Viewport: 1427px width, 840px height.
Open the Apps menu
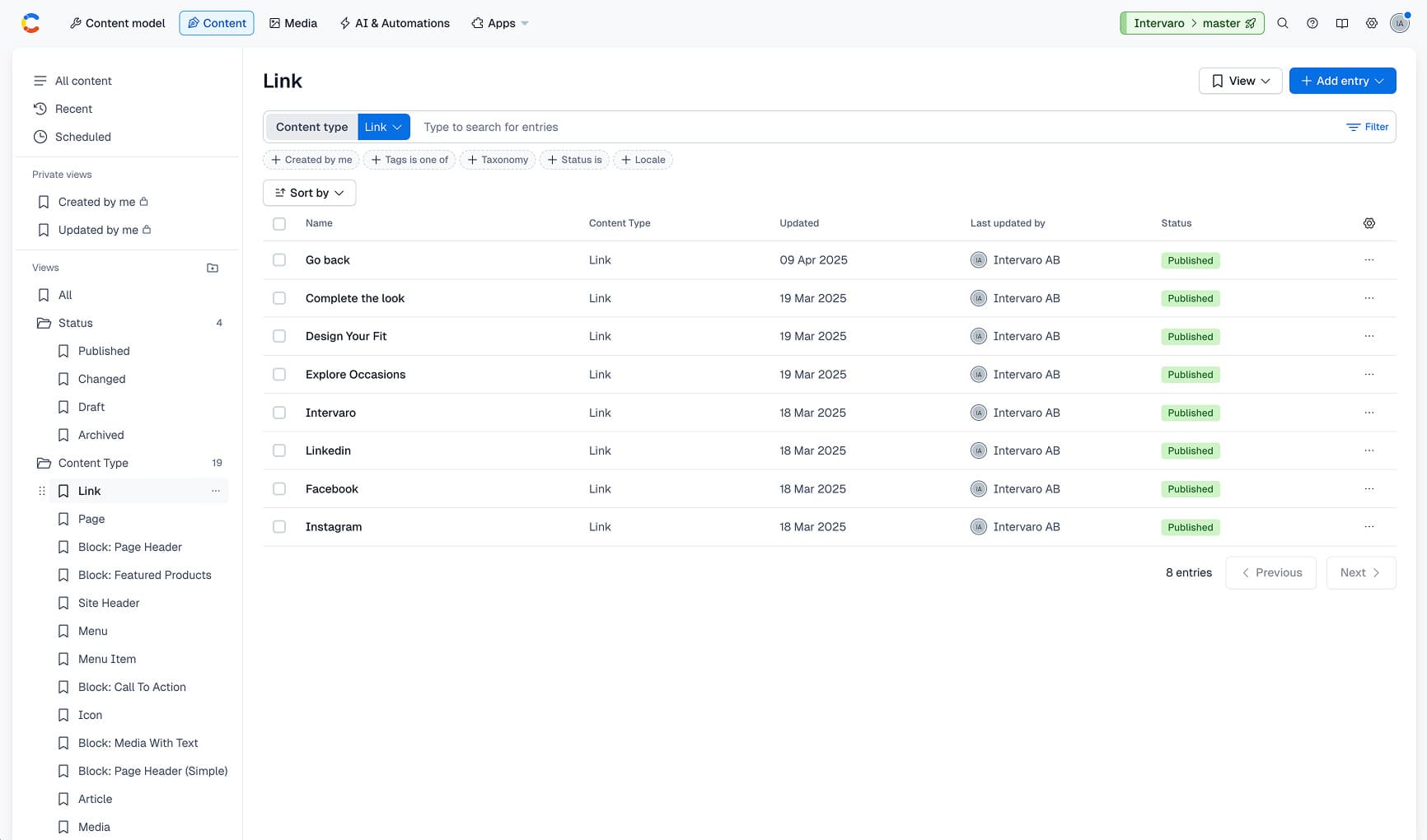click(x=498, y=22)
